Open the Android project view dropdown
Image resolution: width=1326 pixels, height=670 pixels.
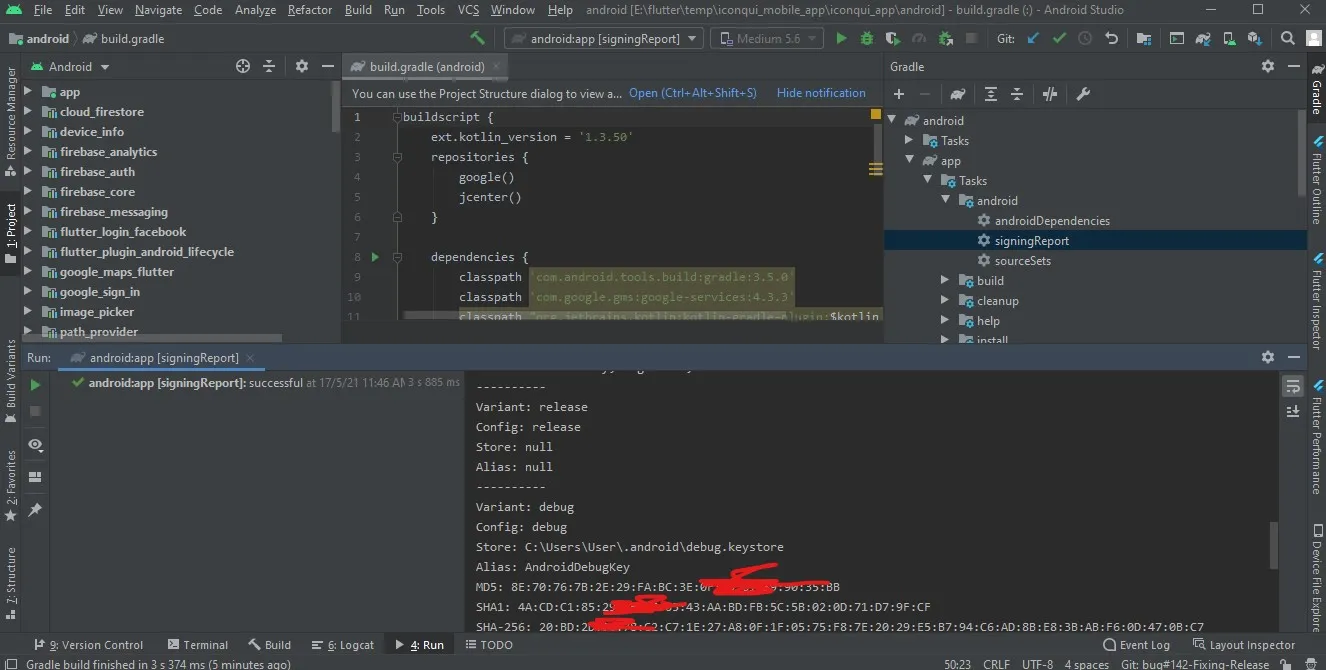coord(70,66)
